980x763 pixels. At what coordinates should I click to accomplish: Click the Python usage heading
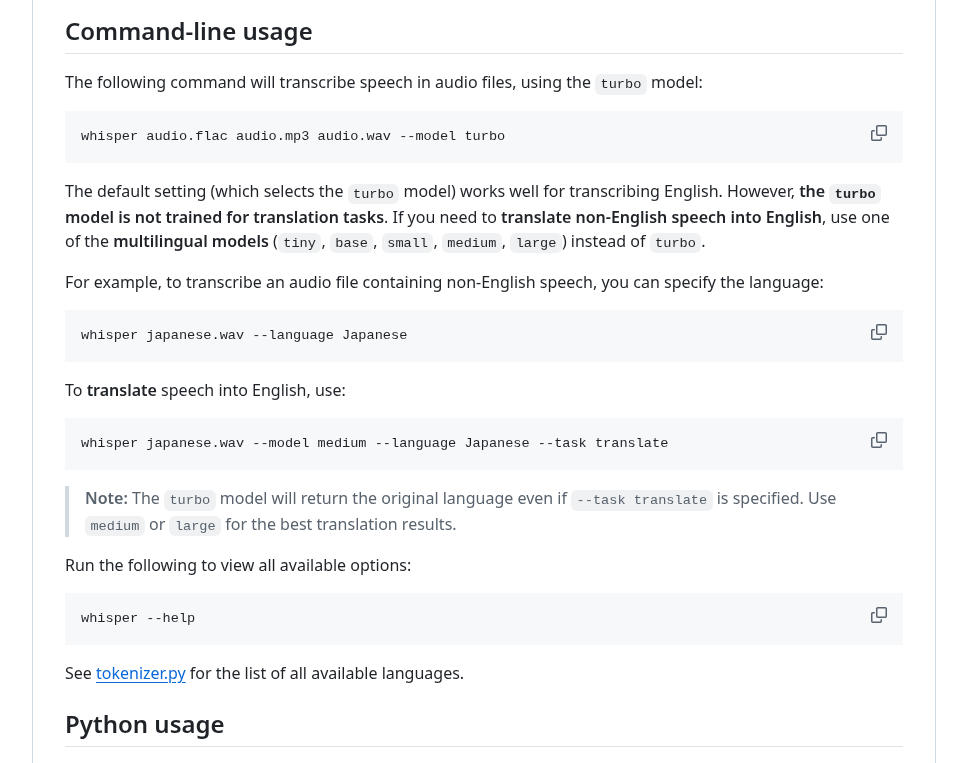pyautogui.click(x=144, y=724)
